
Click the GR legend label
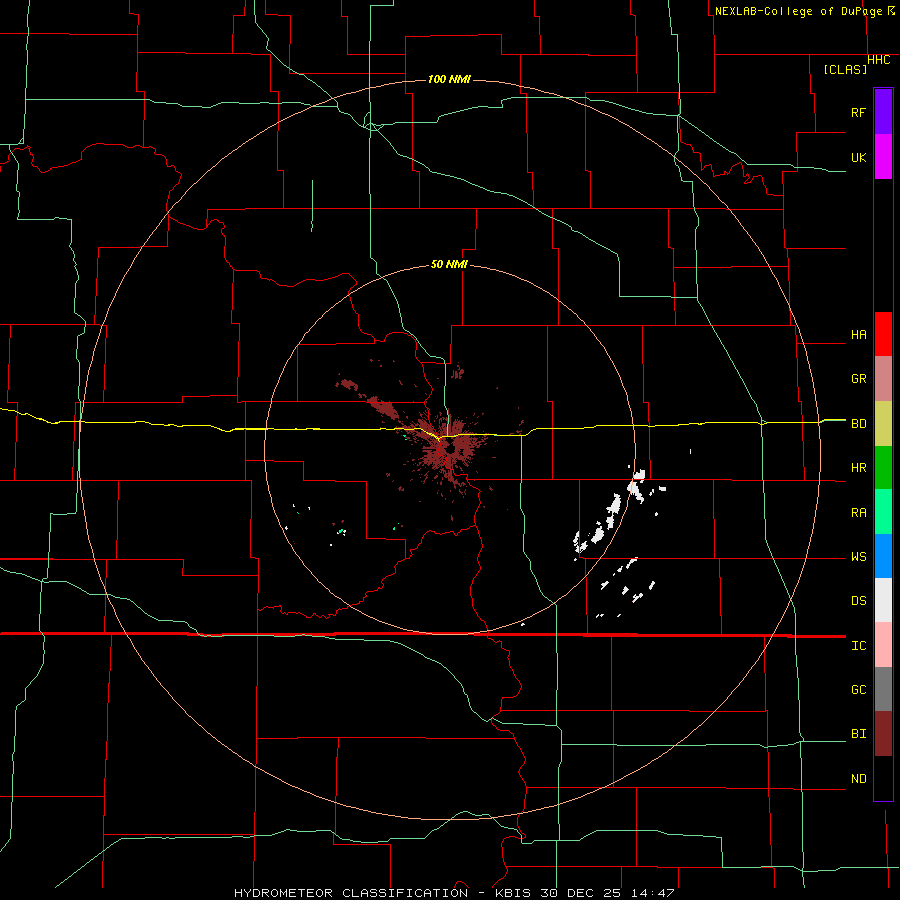pos(858,379)
